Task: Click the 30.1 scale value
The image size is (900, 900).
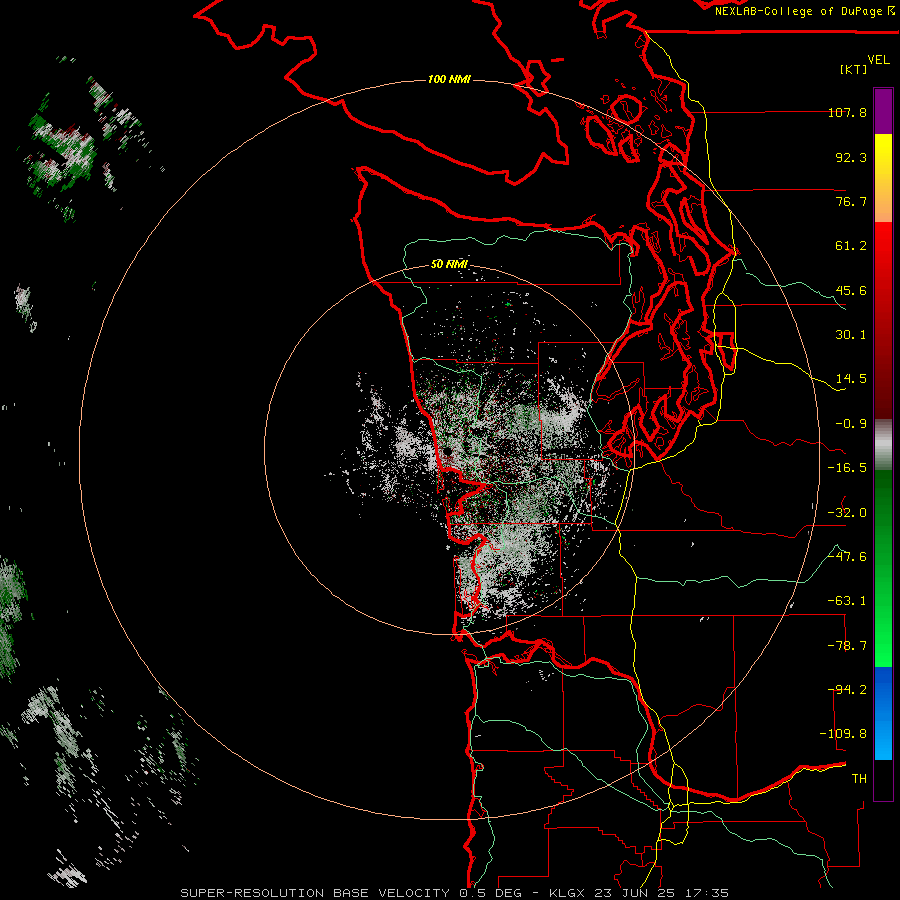Action: 851,335
